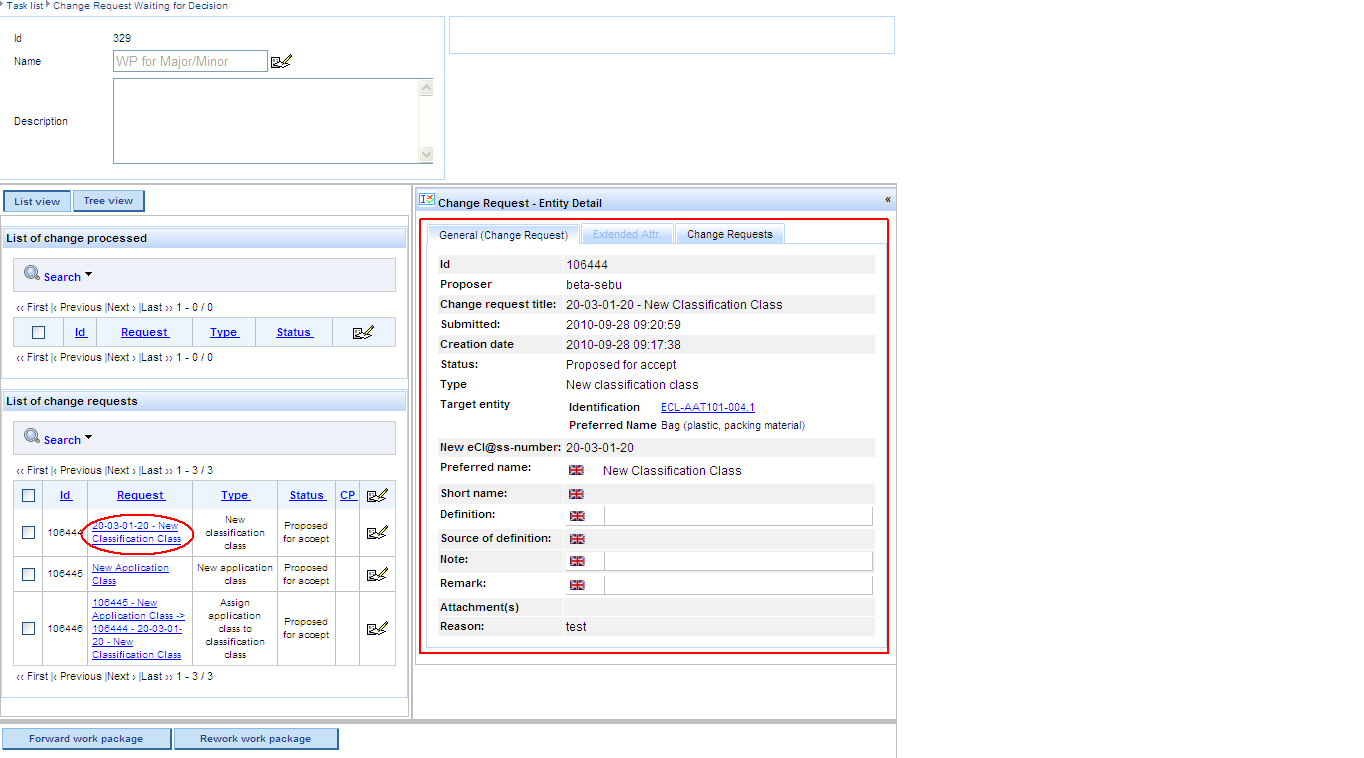Collapse the Entity Detail panel with double-arrow
The height and width of the screenshot is (758, 1364).
click(x=887, y=200)
